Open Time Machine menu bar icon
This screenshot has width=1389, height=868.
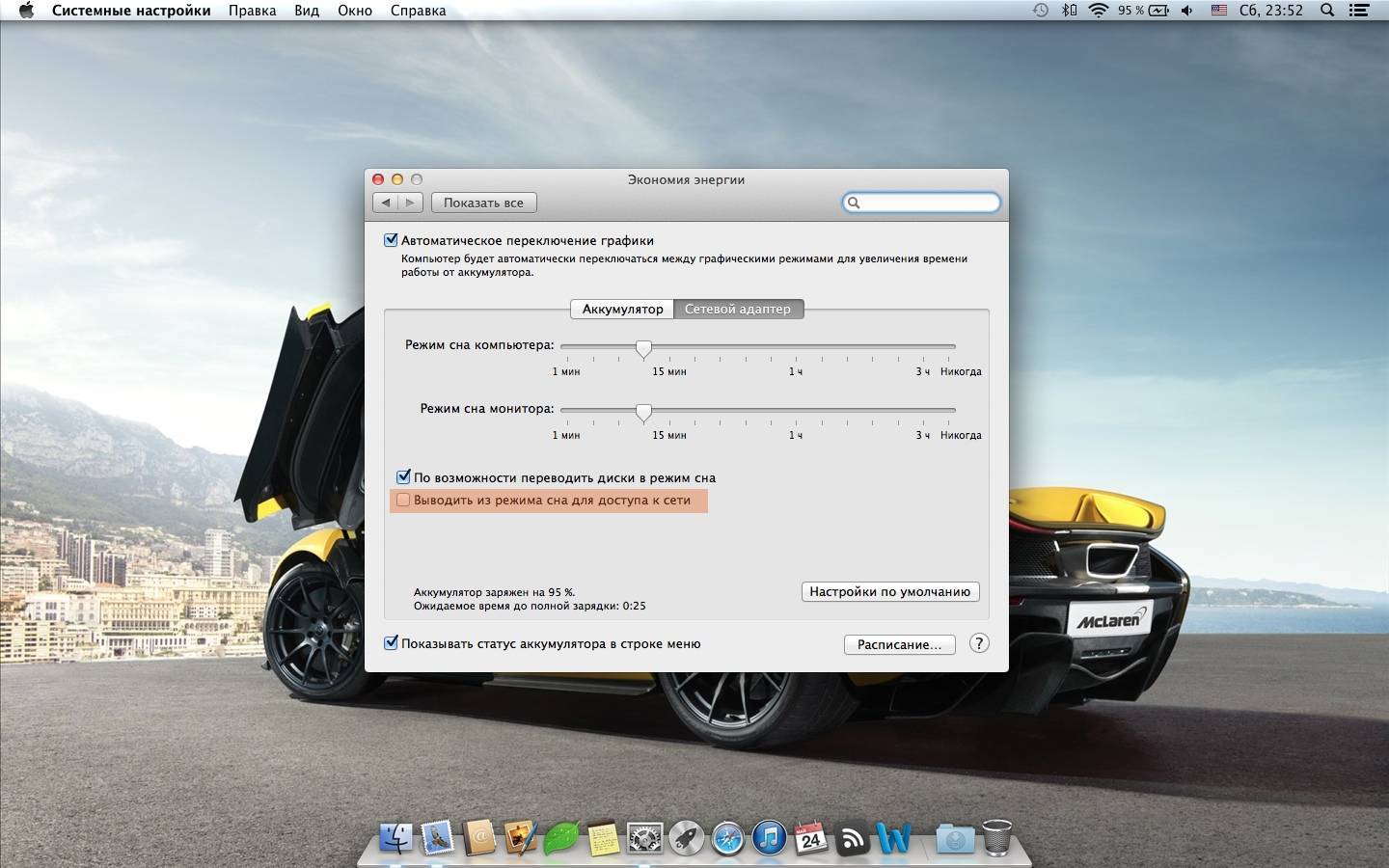1040,11
